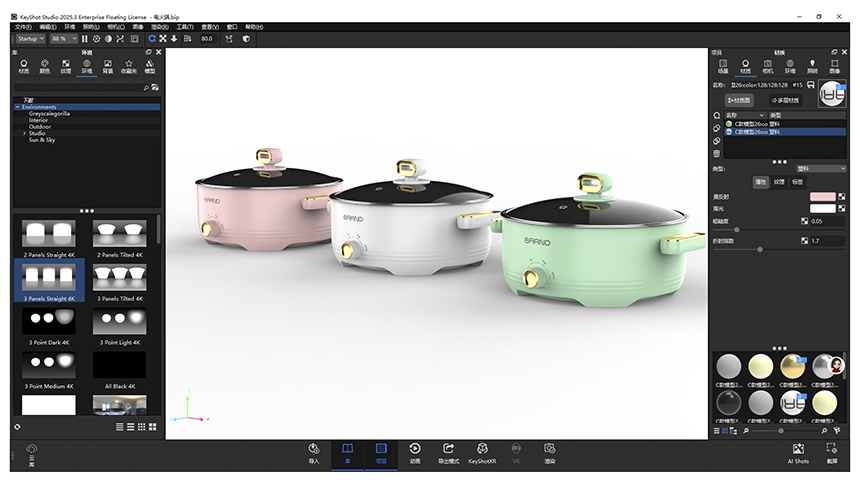Open the Startup workspace dropdown
This screenshot has width=860, height=484.
(x=30, y=39)
